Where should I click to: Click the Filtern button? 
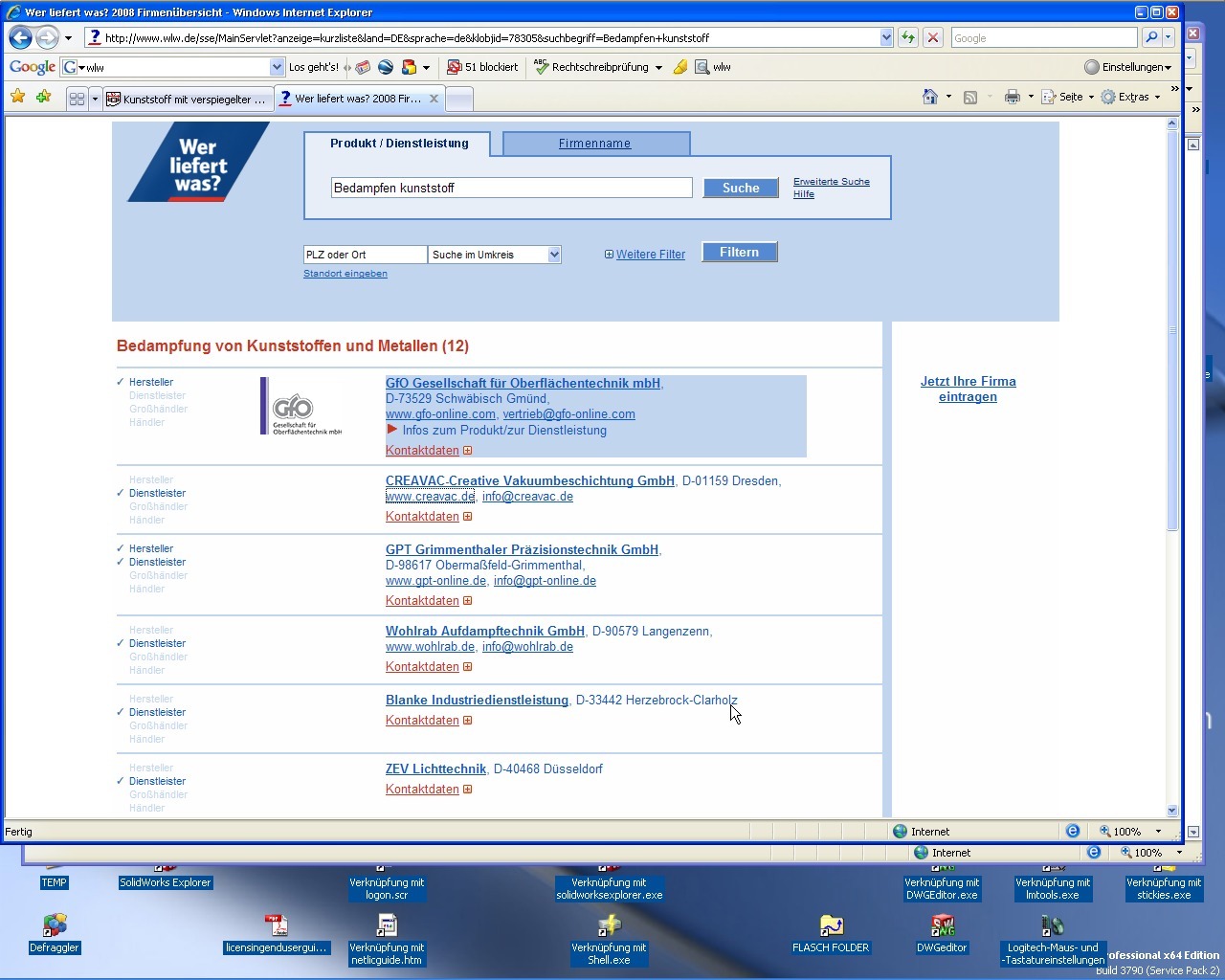click(739, 252)
